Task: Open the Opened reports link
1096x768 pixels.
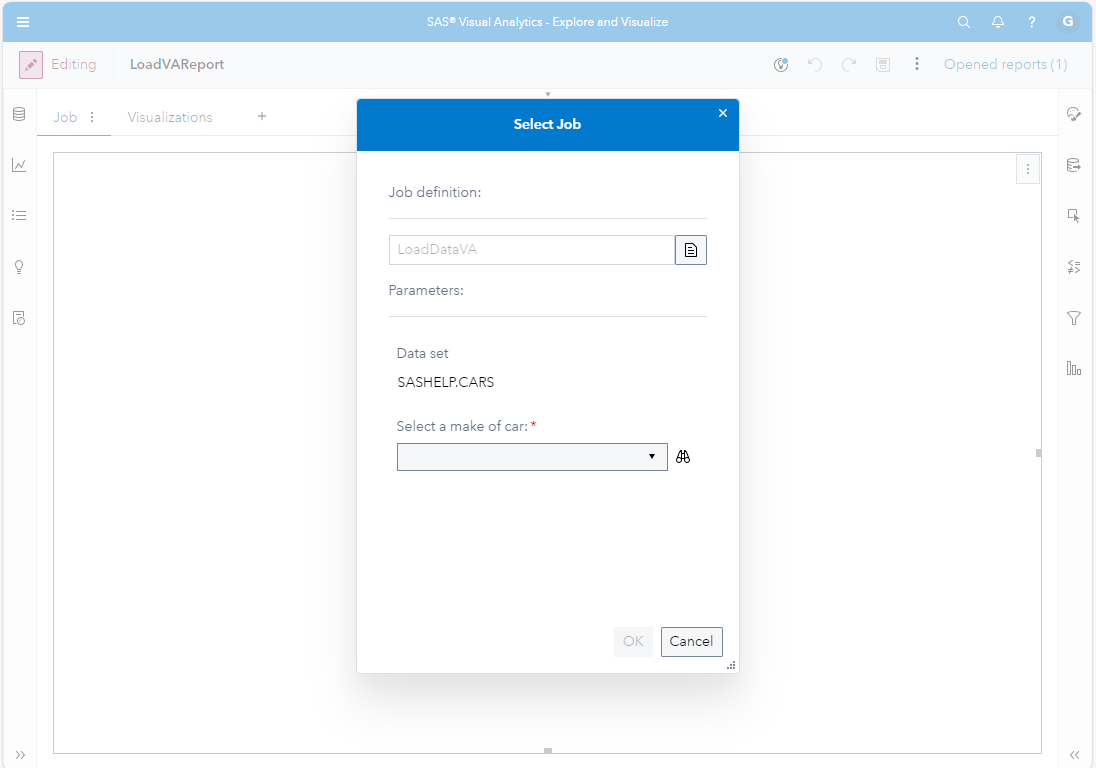Action: click(x=1005, y=63)
